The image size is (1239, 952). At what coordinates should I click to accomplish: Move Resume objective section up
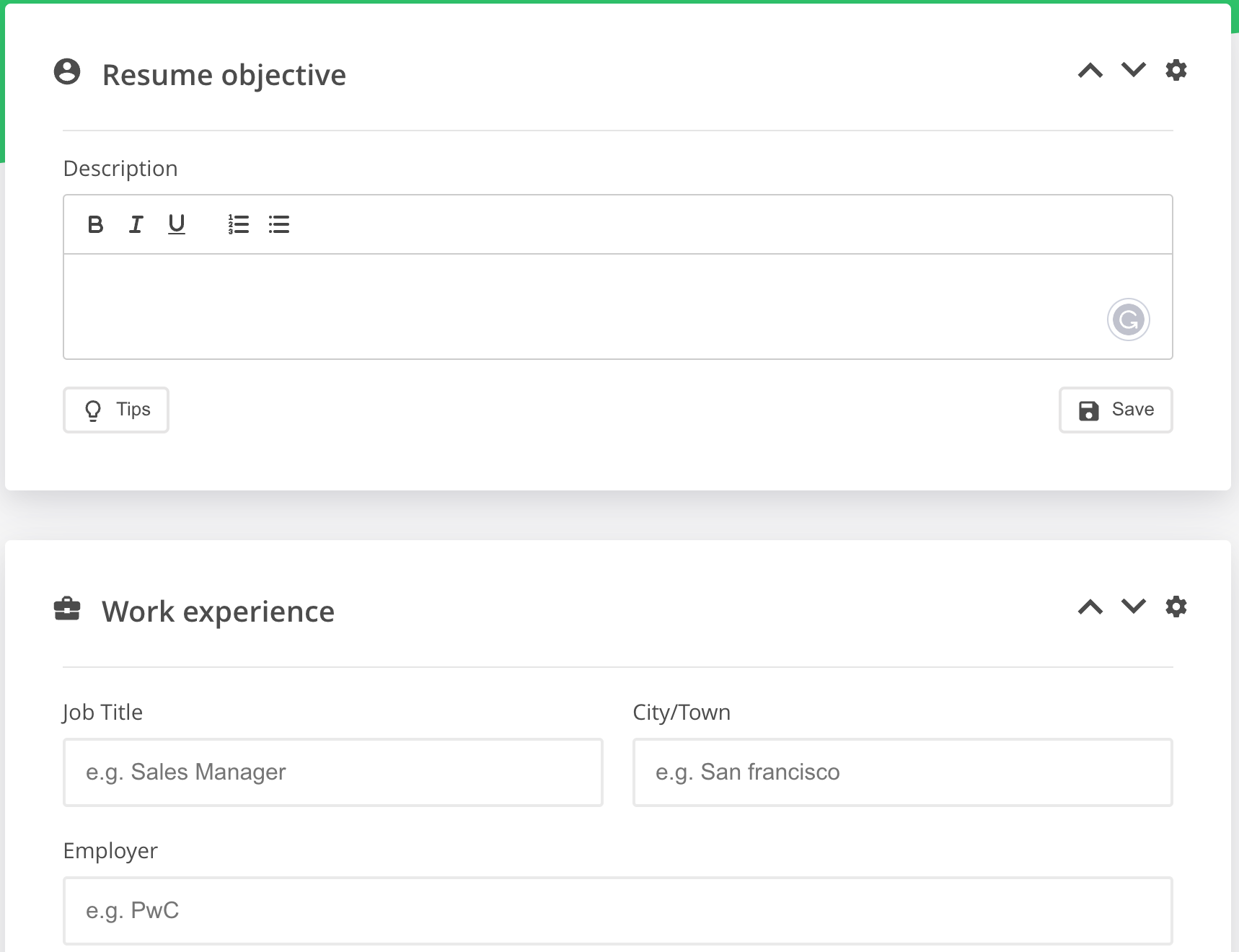click(x=1090, y=71)
